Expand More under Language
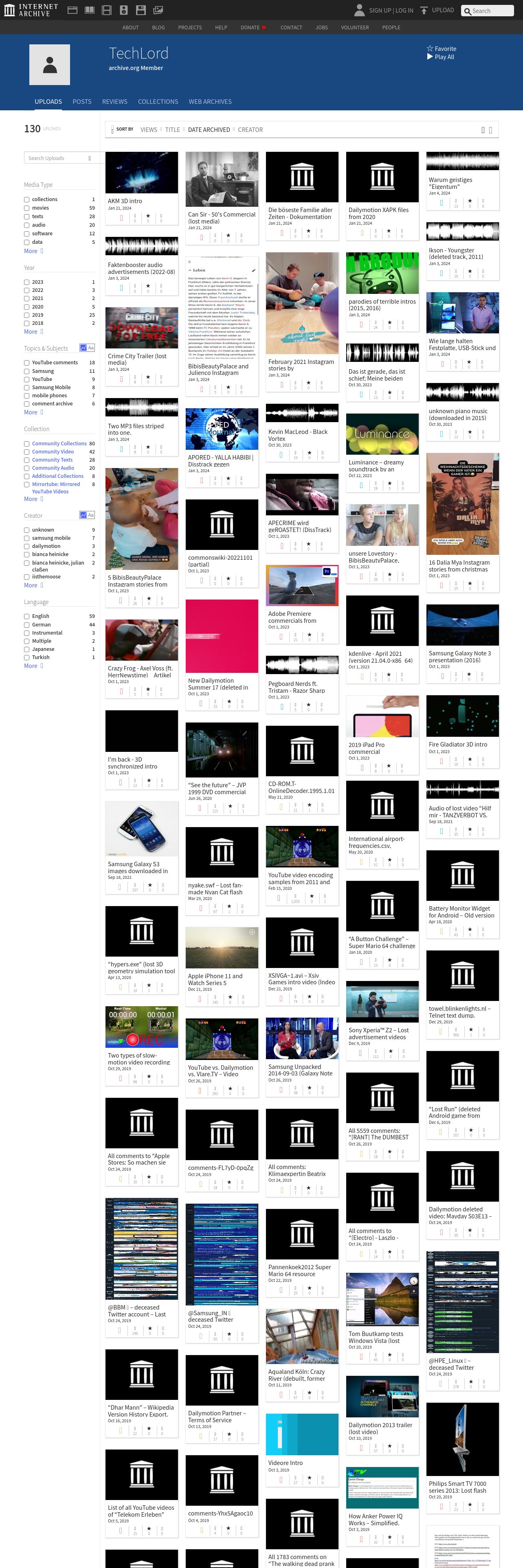523x1568 pixels. point(33,666)
